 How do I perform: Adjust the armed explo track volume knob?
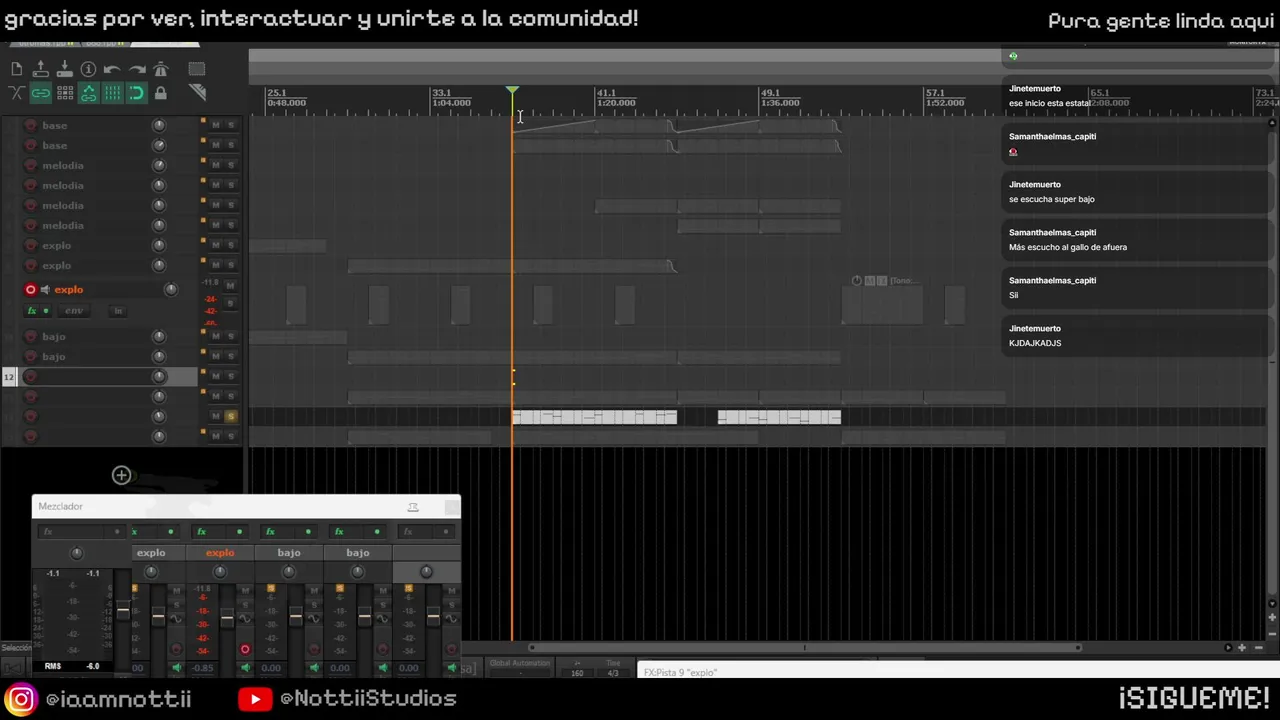click(171, 290)
